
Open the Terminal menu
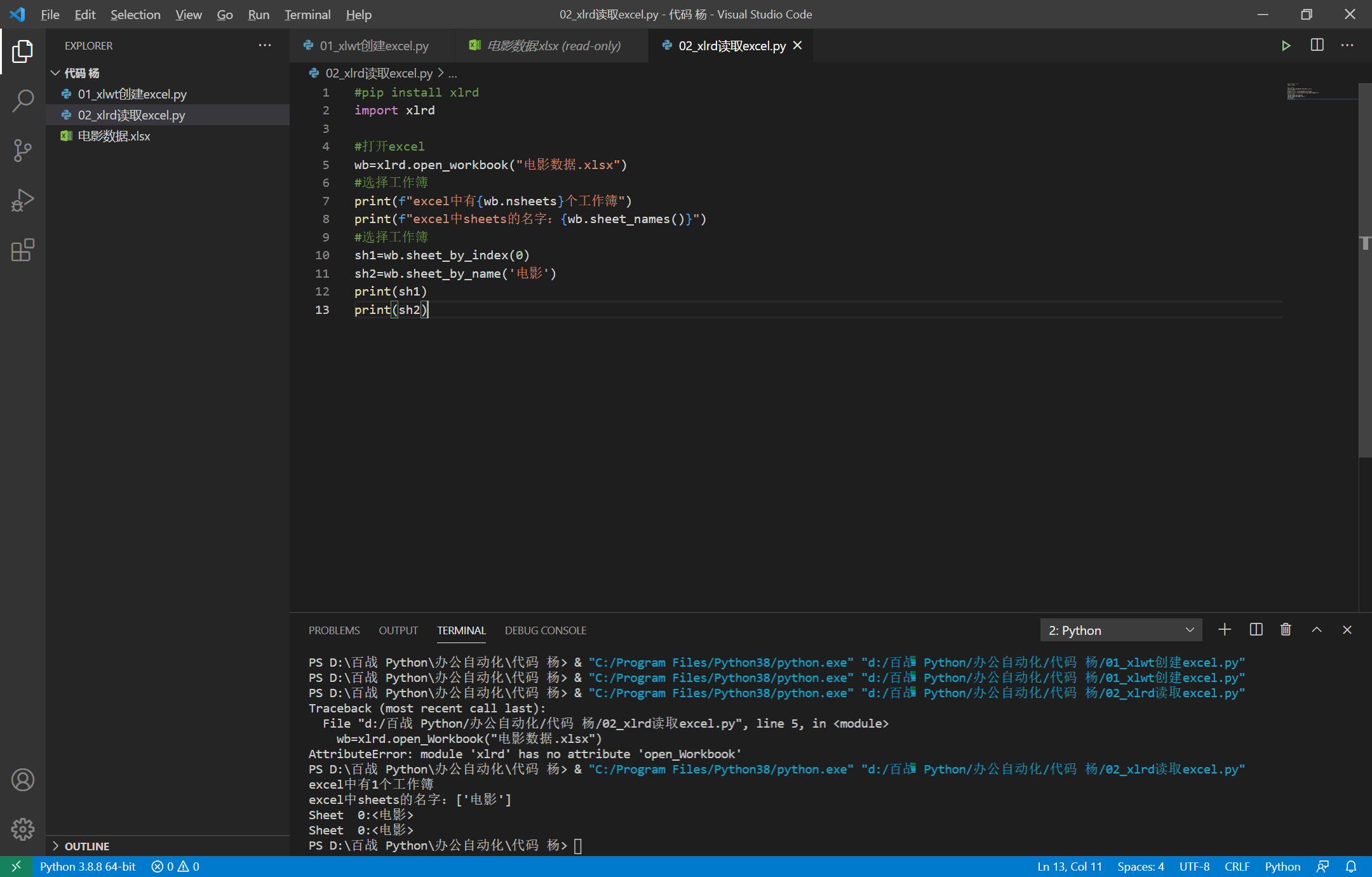307,14
